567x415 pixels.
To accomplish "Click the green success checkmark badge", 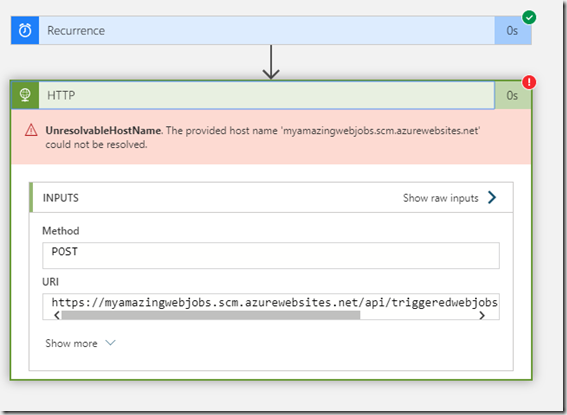I will pyautogui.click(x=529, y=17).
